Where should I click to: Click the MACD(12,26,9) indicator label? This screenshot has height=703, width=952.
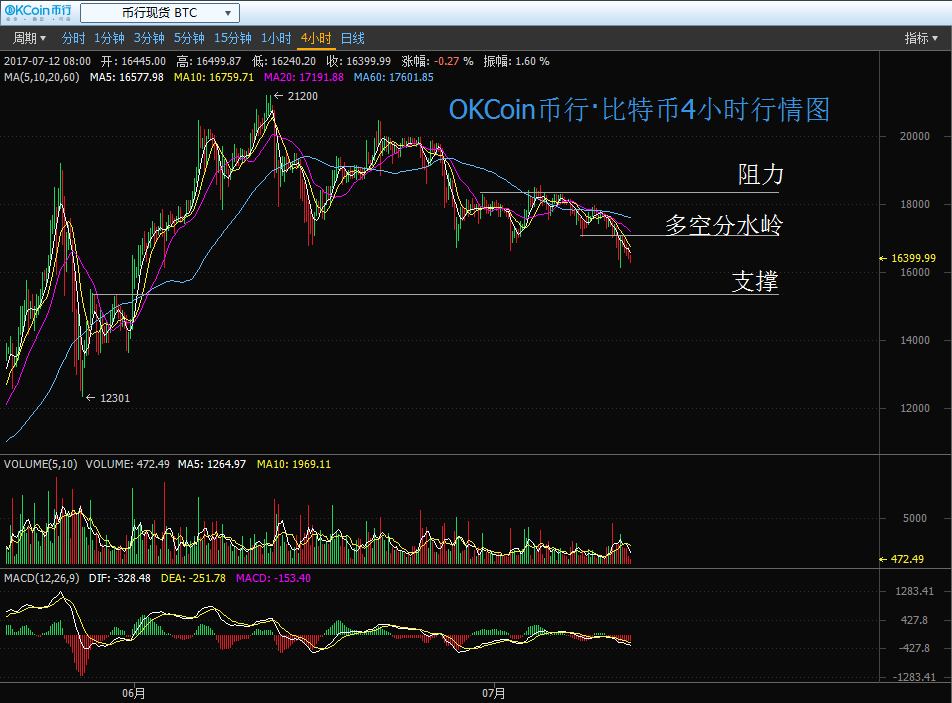tap(41, 579)
